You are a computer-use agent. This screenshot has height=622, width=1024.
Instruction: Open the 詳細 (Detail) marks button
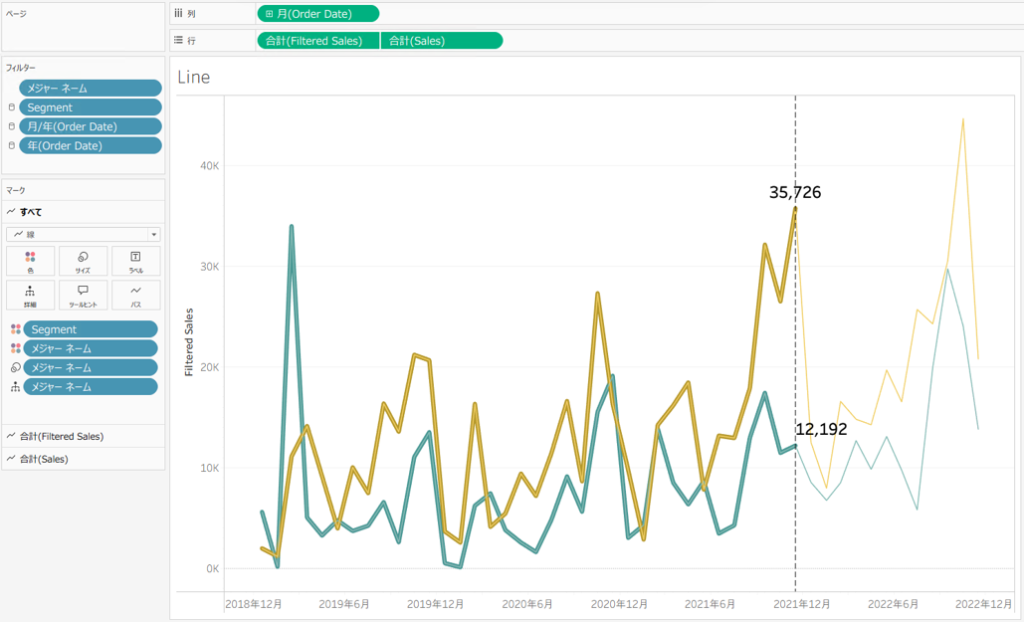click(x=30, y=295)
